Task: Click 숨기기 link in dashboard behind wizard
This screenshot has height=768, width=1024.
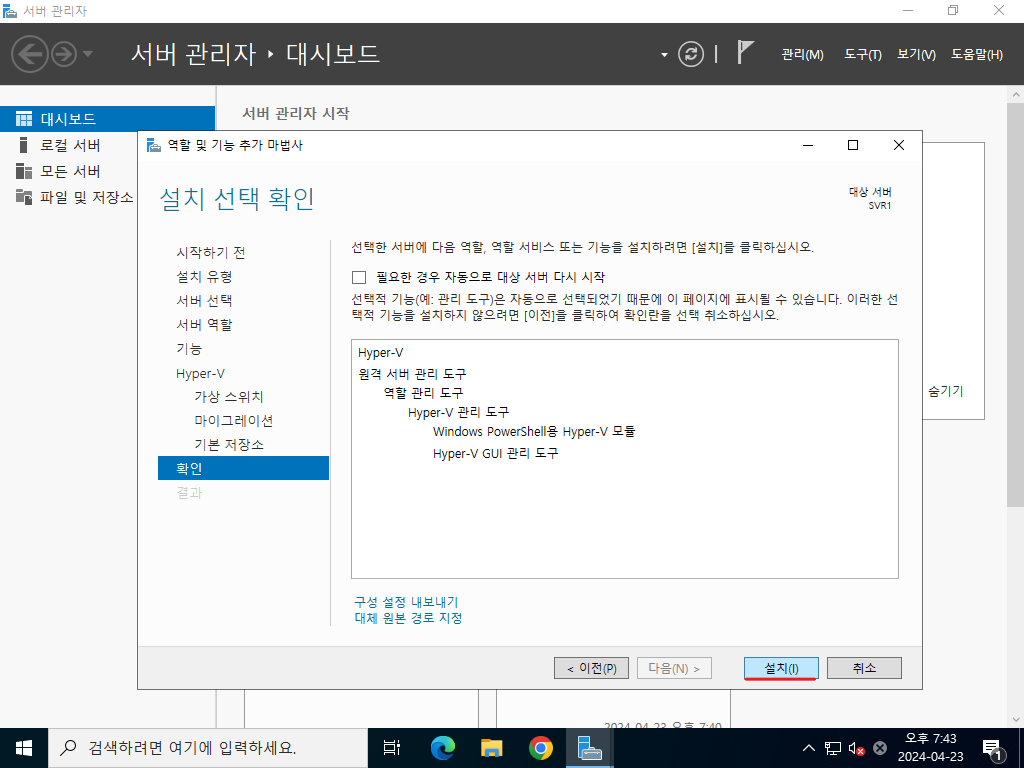Action: pos(946,391)
